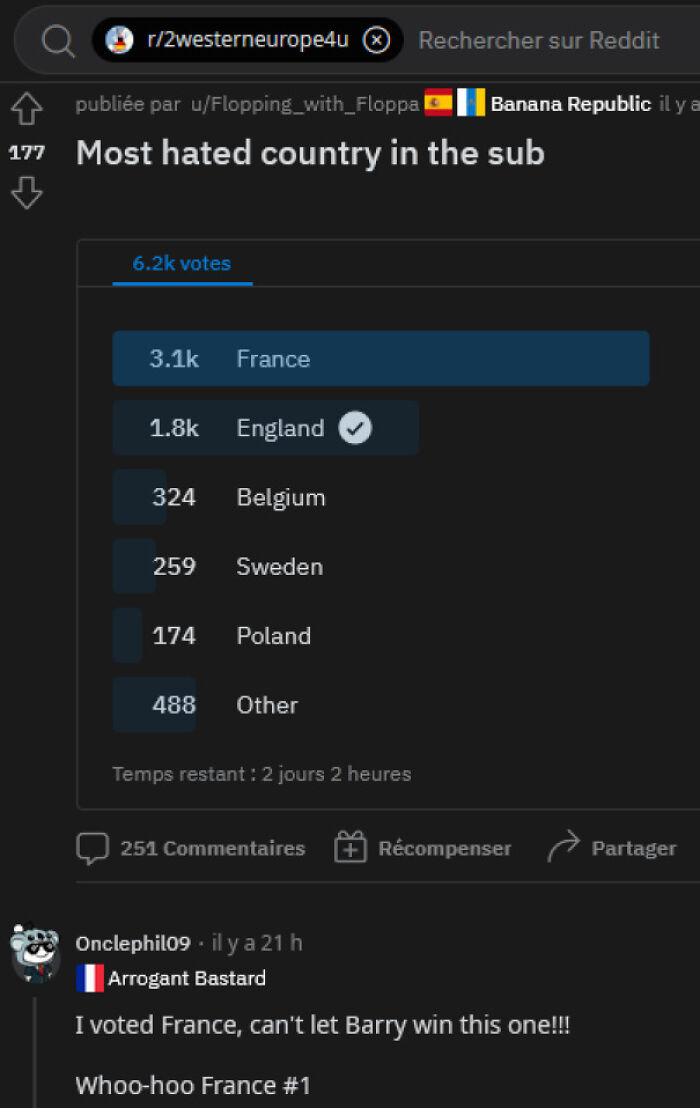Viewport: 700px width, 1108px height.
Task: Open the comments via the speech bubble icon
Action: 92,848
